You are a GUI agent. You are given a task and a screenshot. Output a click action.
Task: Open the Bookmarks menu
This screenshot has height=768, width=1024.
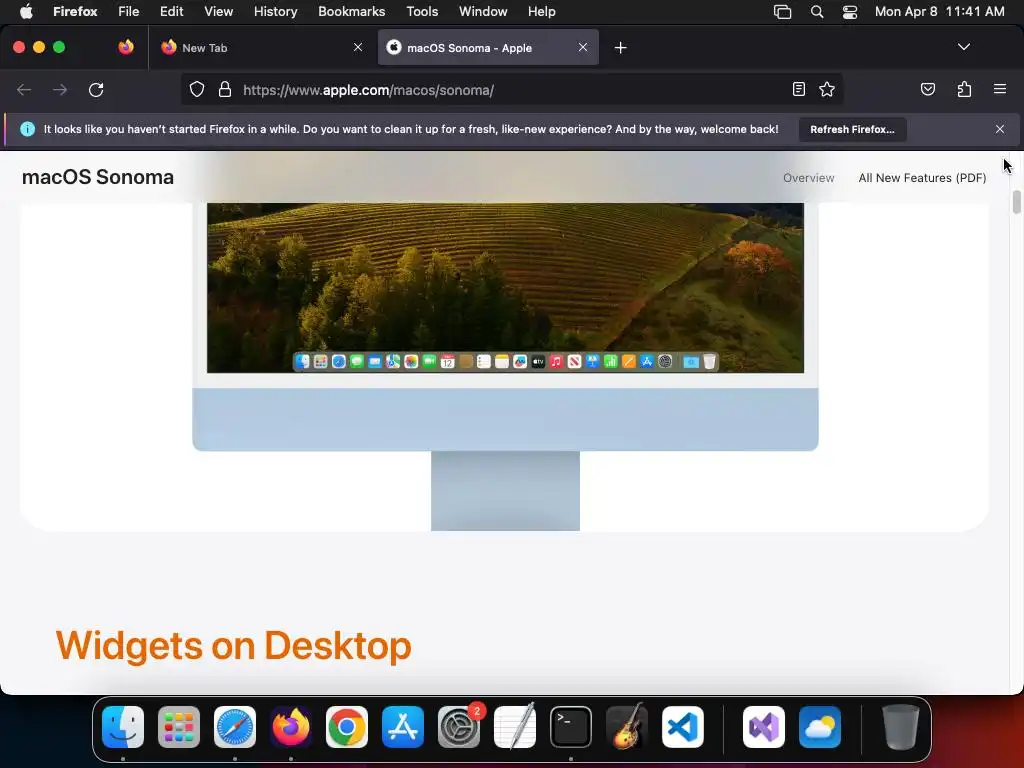point(351,11)
